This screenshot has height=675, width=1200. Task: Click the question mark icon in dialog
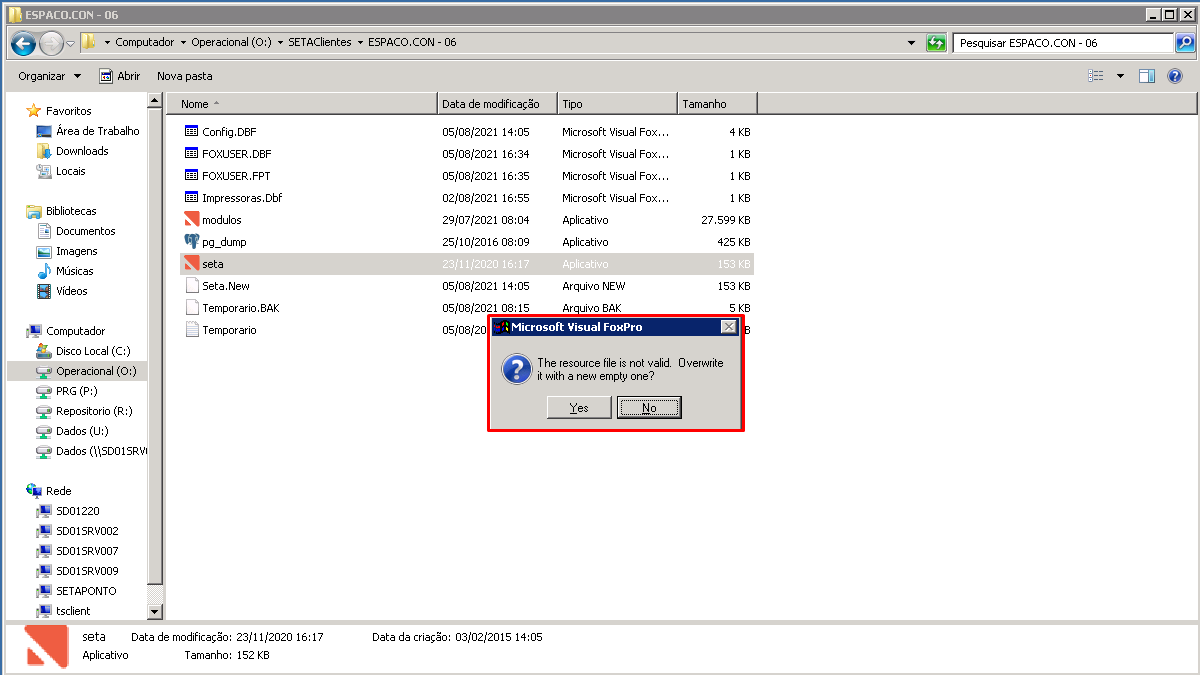516,369
